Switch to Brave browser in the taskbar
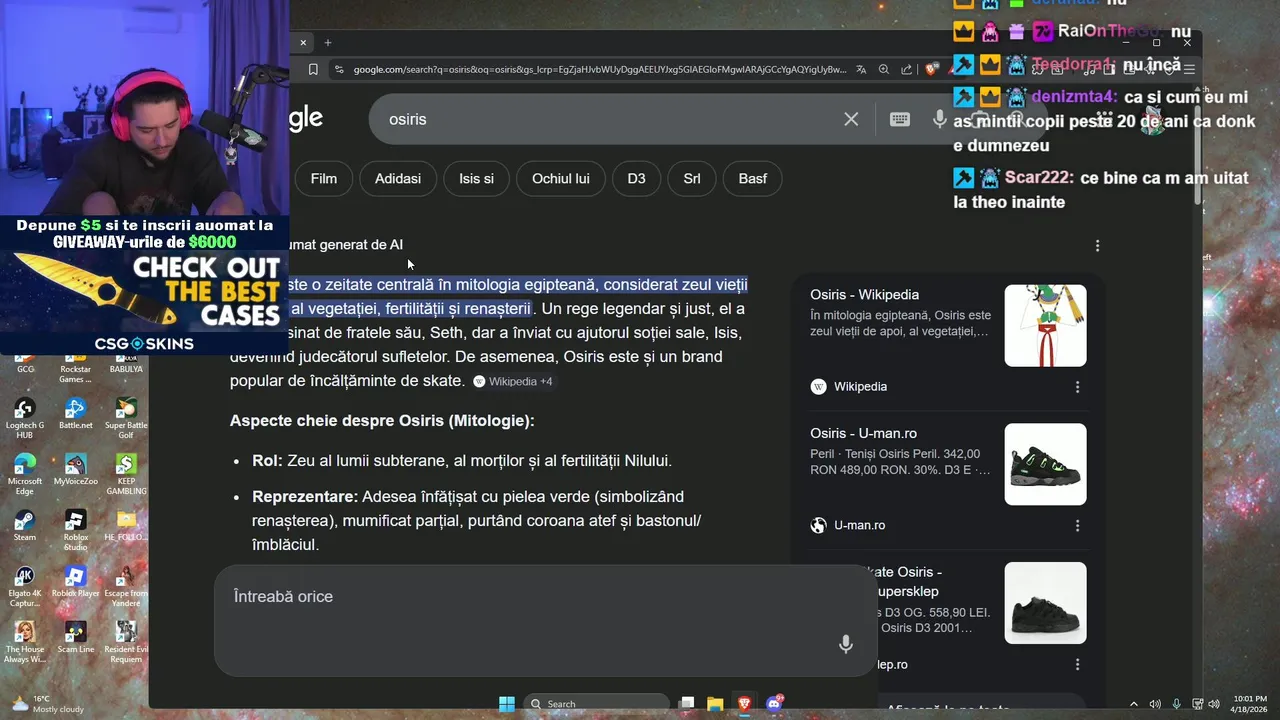The width and height of the screenshot is (1280, 720). pos(744,703)
